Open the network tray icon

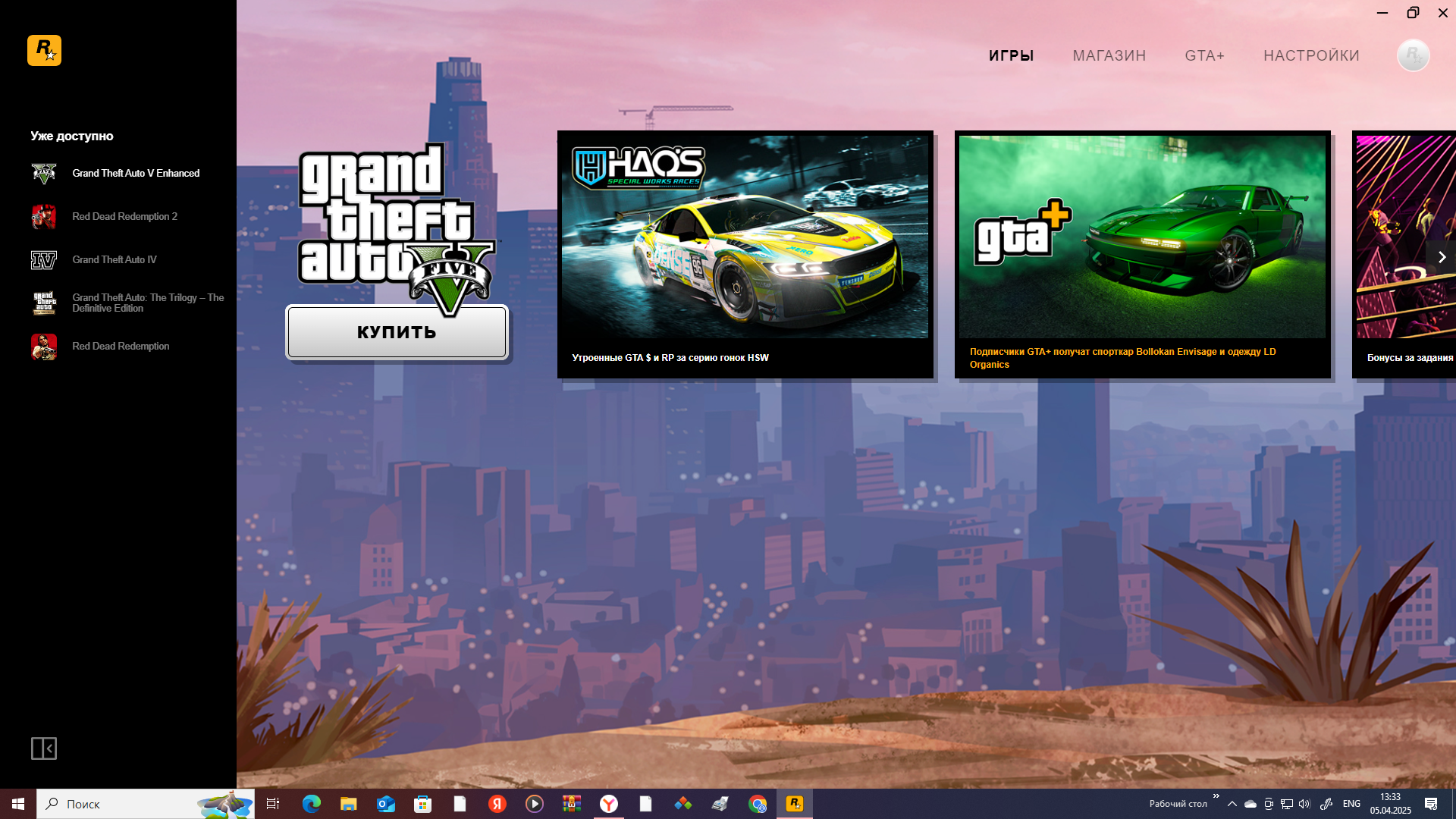1287,804
